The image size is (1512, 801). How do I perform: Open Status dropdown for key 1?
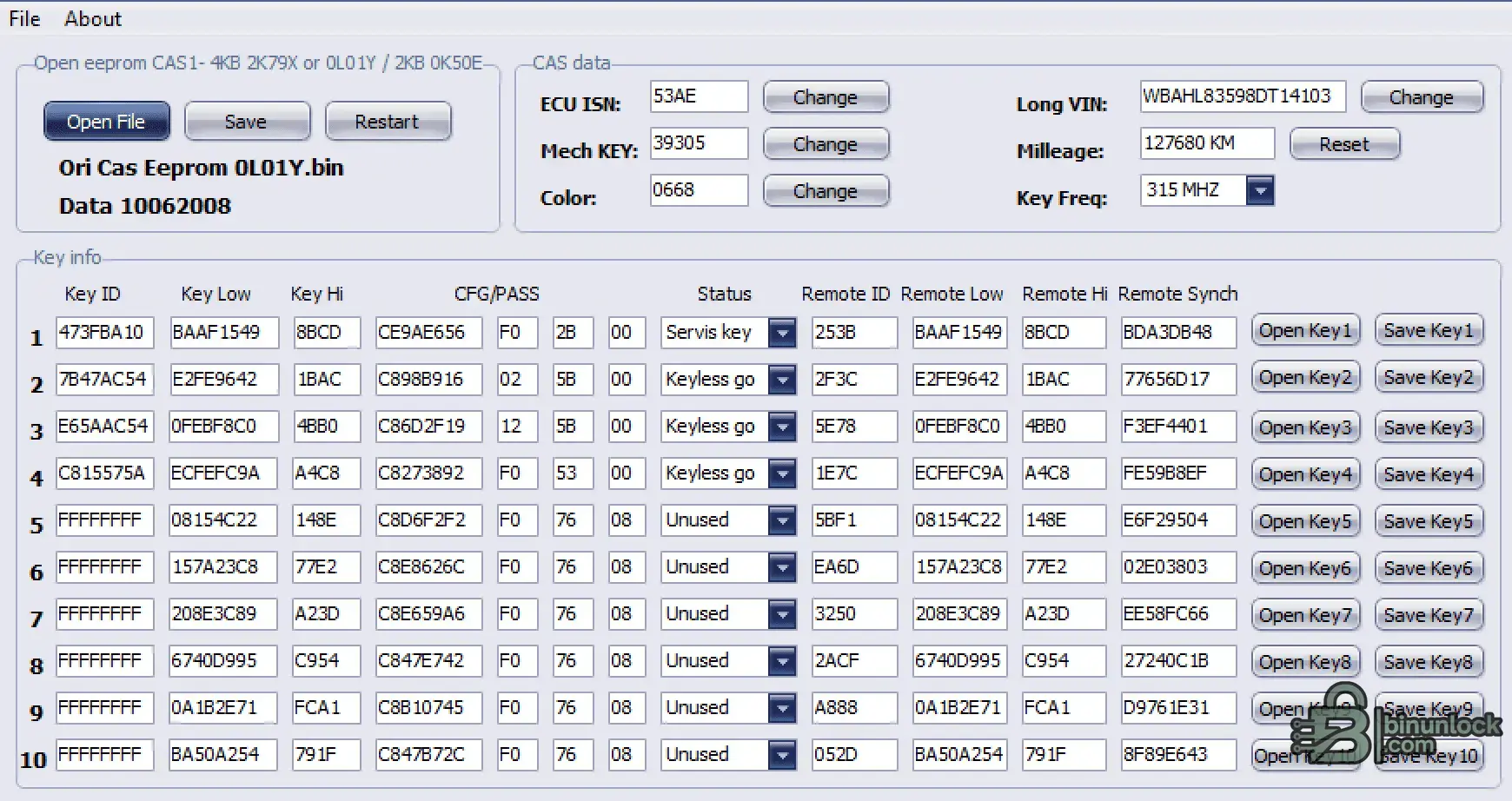point(782,333)
